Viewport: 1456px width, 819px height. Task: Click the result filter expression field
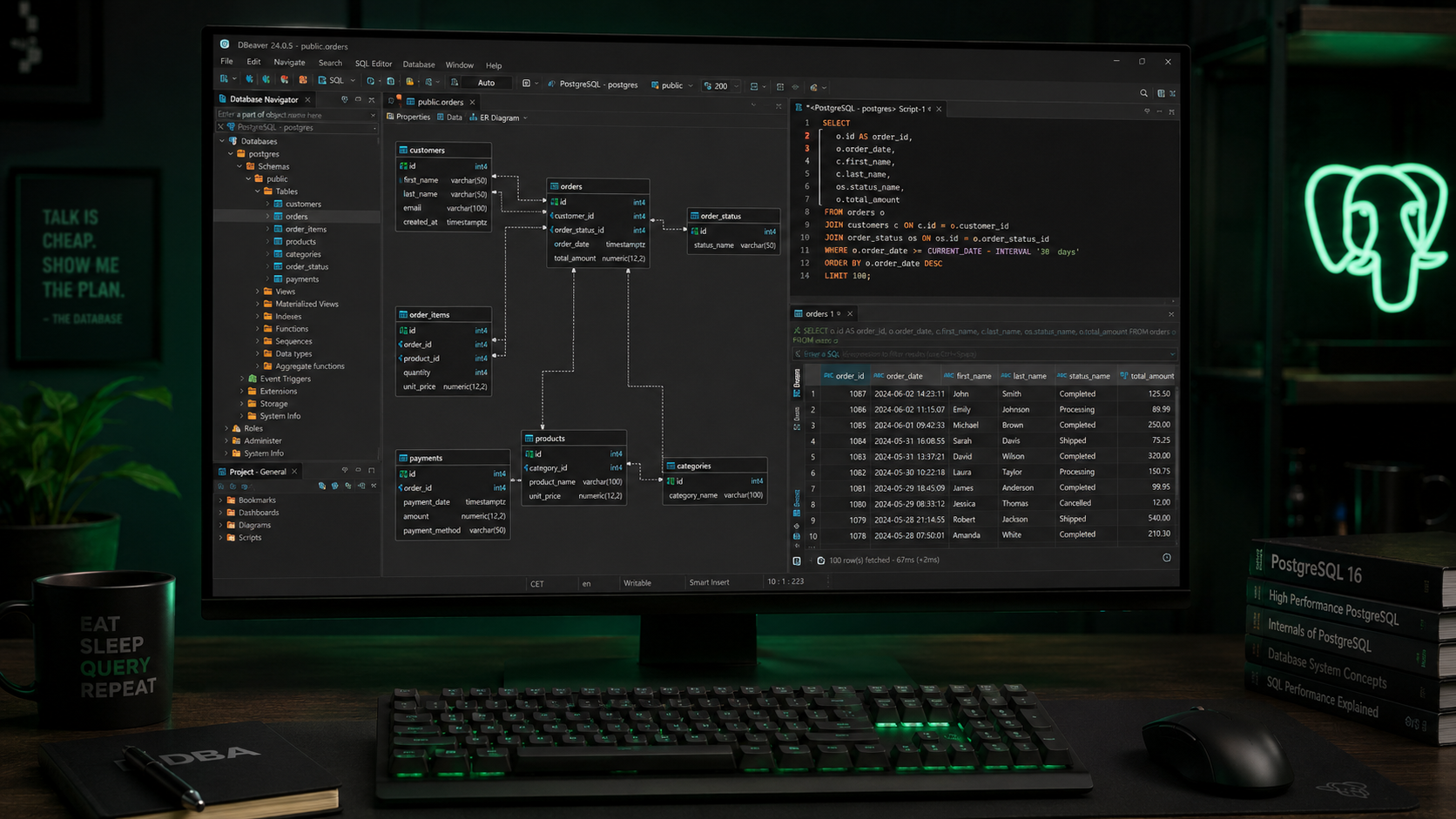click(984, 354)
